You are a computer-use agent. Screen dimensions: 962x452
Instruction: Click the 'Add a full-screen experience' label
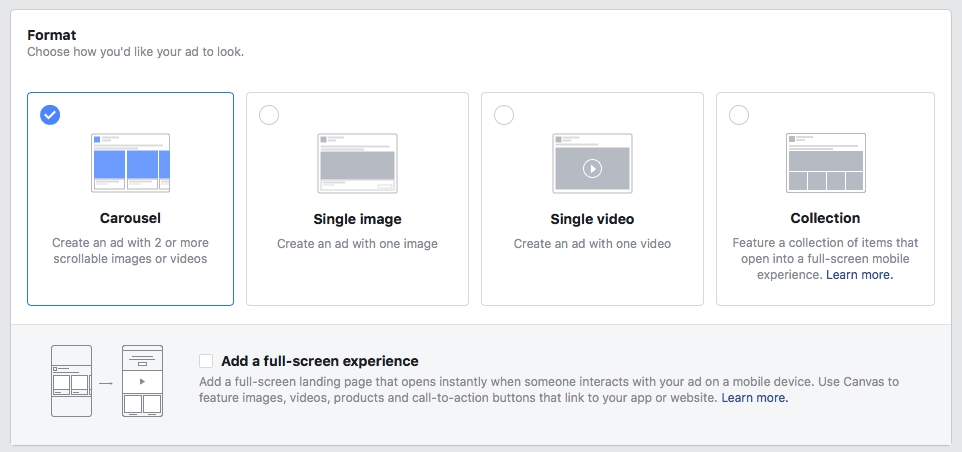pos(320,361)
